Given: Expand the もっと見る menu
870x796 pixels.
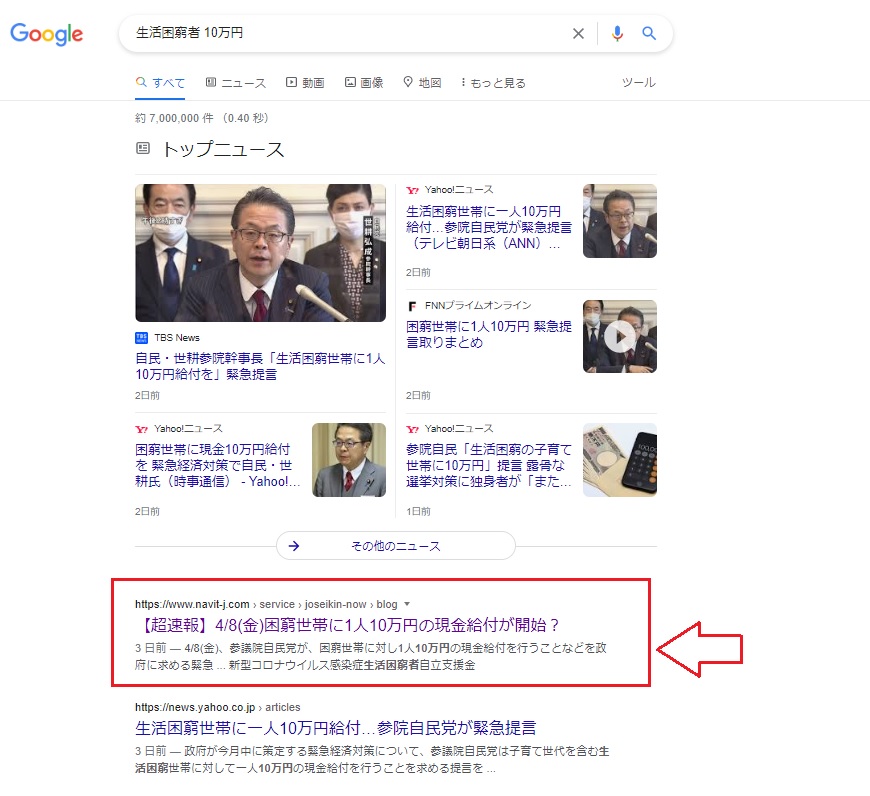Looking at the screenshot, I should pos(493,83).
